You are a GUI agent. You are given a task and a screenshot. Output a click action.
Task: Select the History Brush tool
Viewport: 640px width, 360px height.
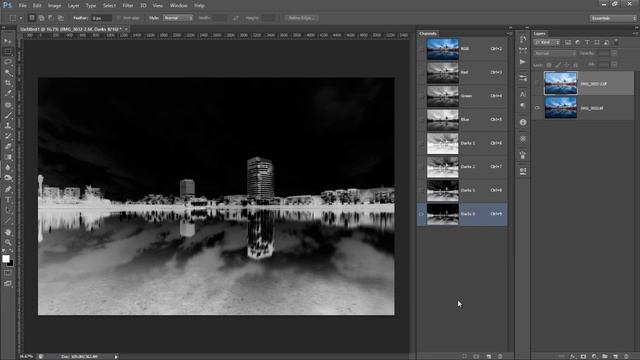8,136
